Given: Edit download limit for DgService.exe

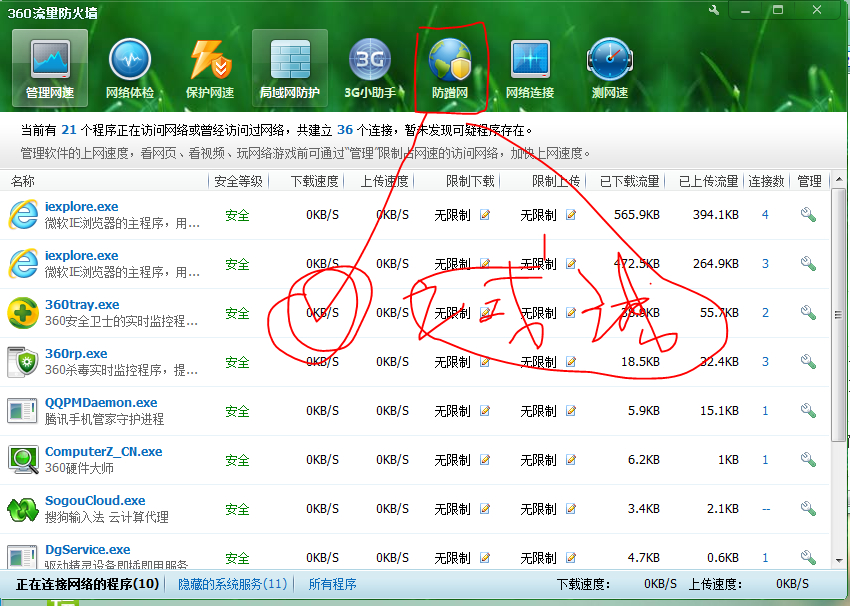Looking at the screenshot, I should [485, 557].
